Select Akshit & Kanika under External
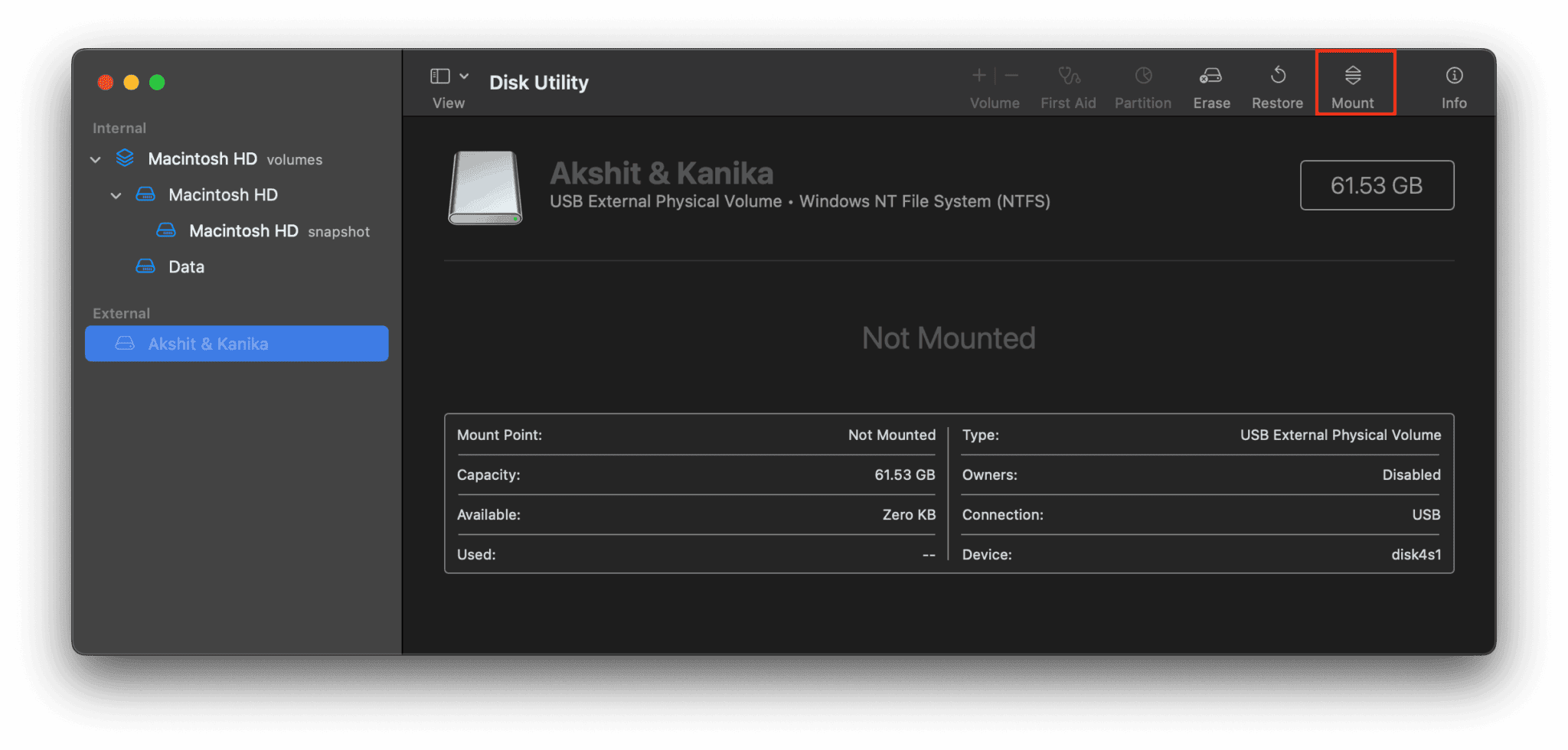Viewport: 1568px width, 750px height. click(x=207, y=344)
